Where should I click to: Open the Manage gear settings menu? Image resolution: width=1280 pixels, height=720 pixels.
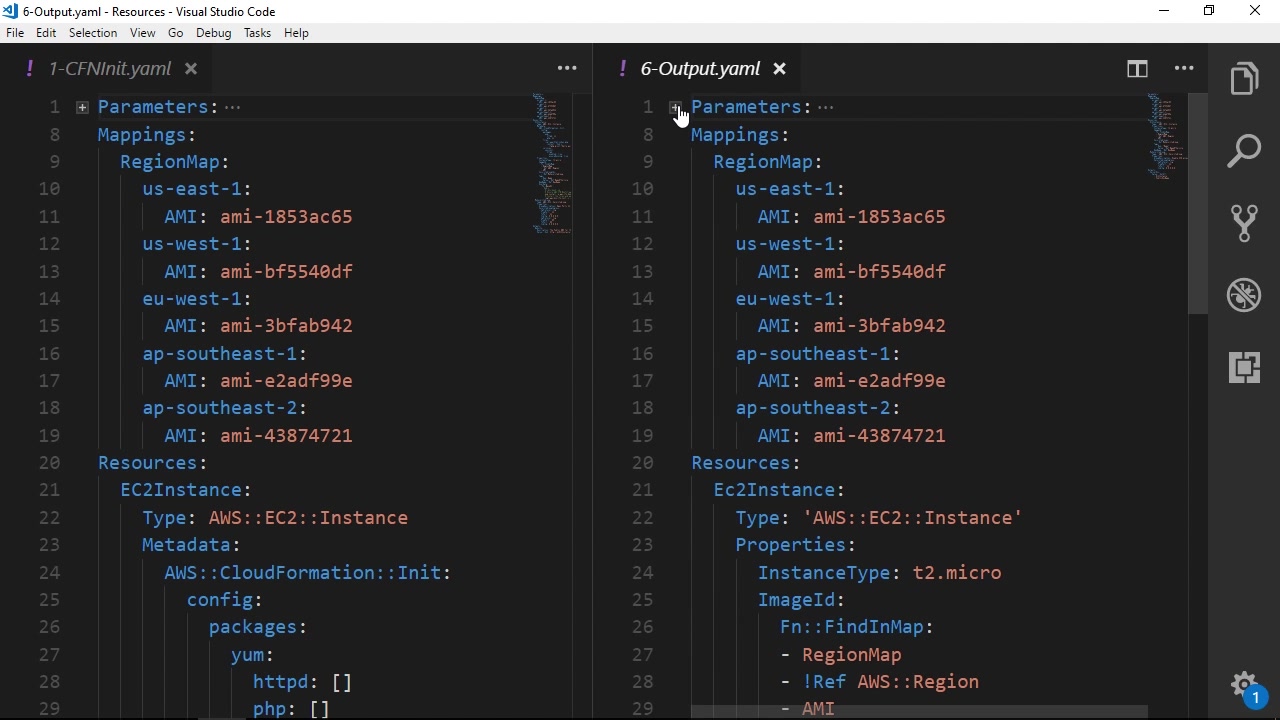coord(1244,686)
